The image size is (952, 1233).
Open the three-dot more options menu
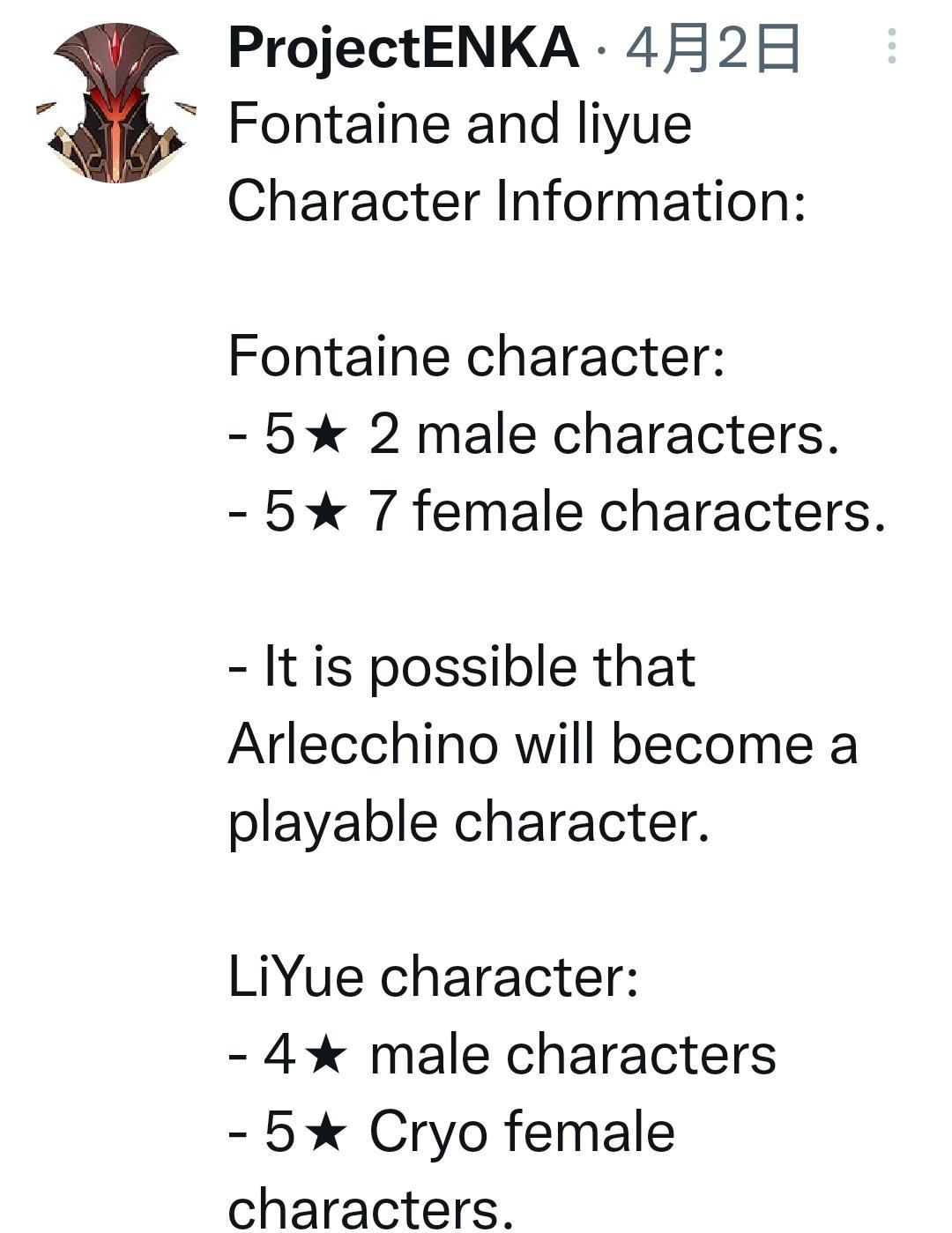pyautogui.click(x=892, y=46)
